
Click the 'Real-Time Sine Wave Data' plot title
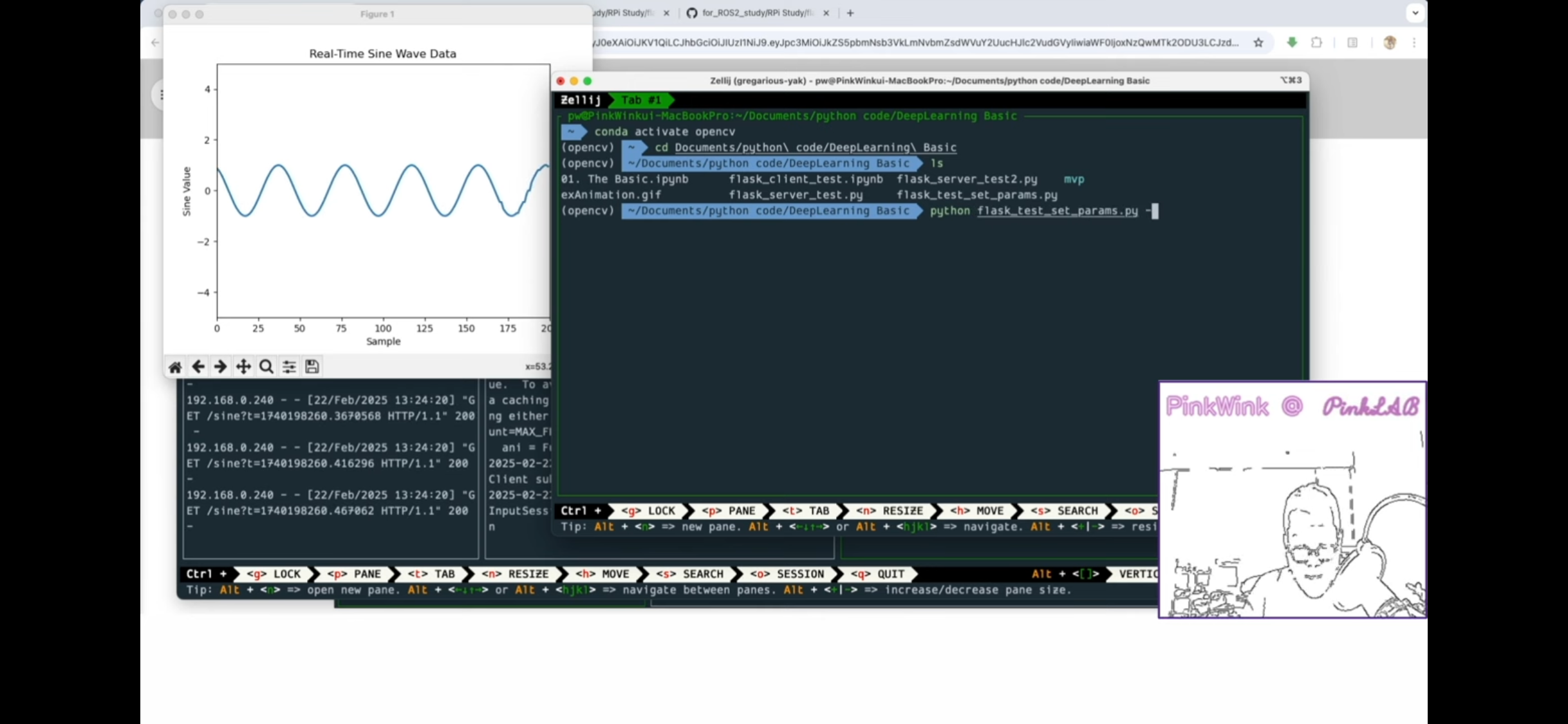tap(382, 54)
